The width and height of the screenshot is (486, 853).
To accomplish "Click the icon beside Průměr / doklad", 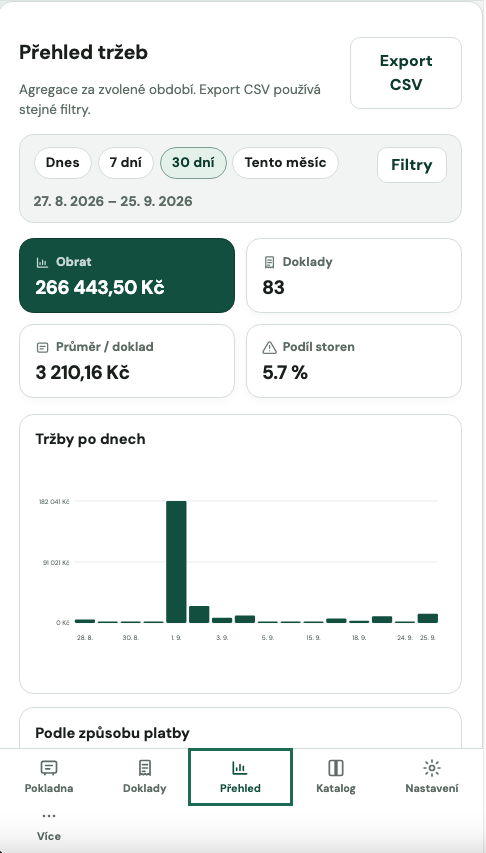I will 42,347.
